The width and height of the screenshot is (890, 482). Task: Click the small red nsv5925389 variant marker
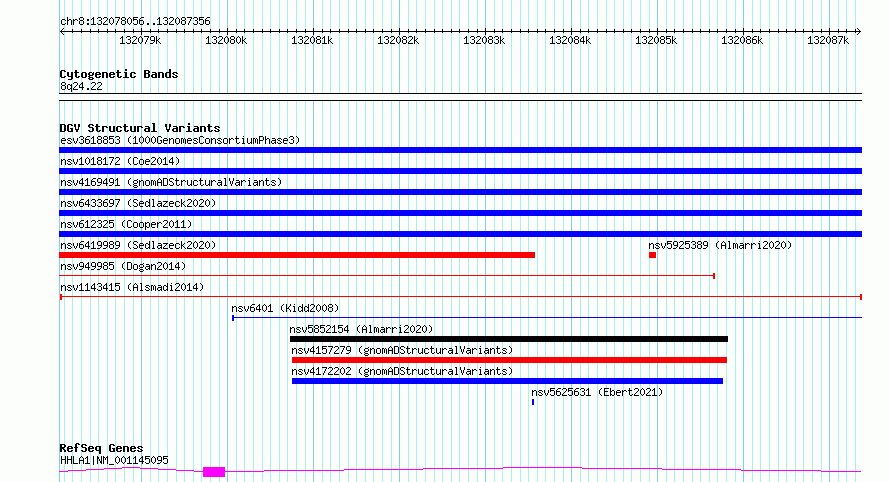(x=652, y=255)
